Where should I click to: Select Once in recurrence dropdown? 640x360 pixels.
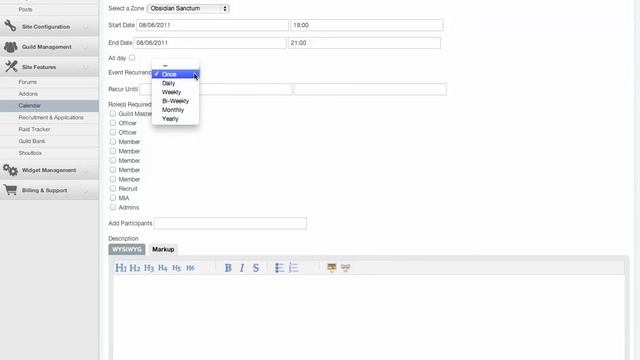176,74
